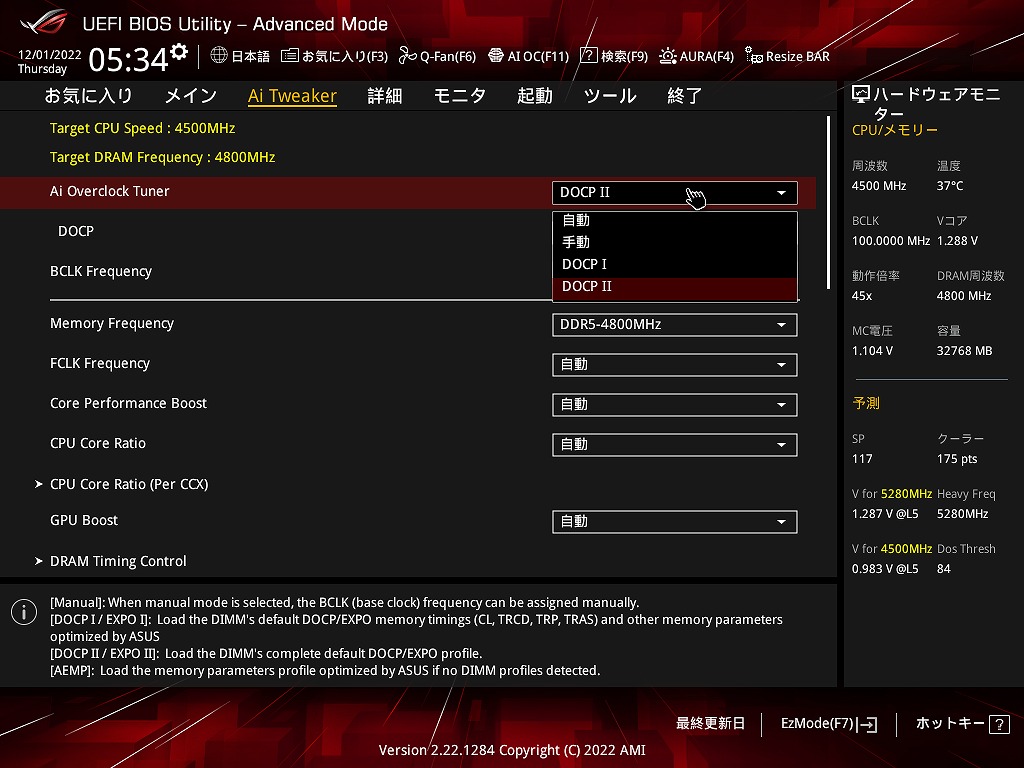
Task: Click the 最終更新日 button
Action: click(x=710, y=724)
